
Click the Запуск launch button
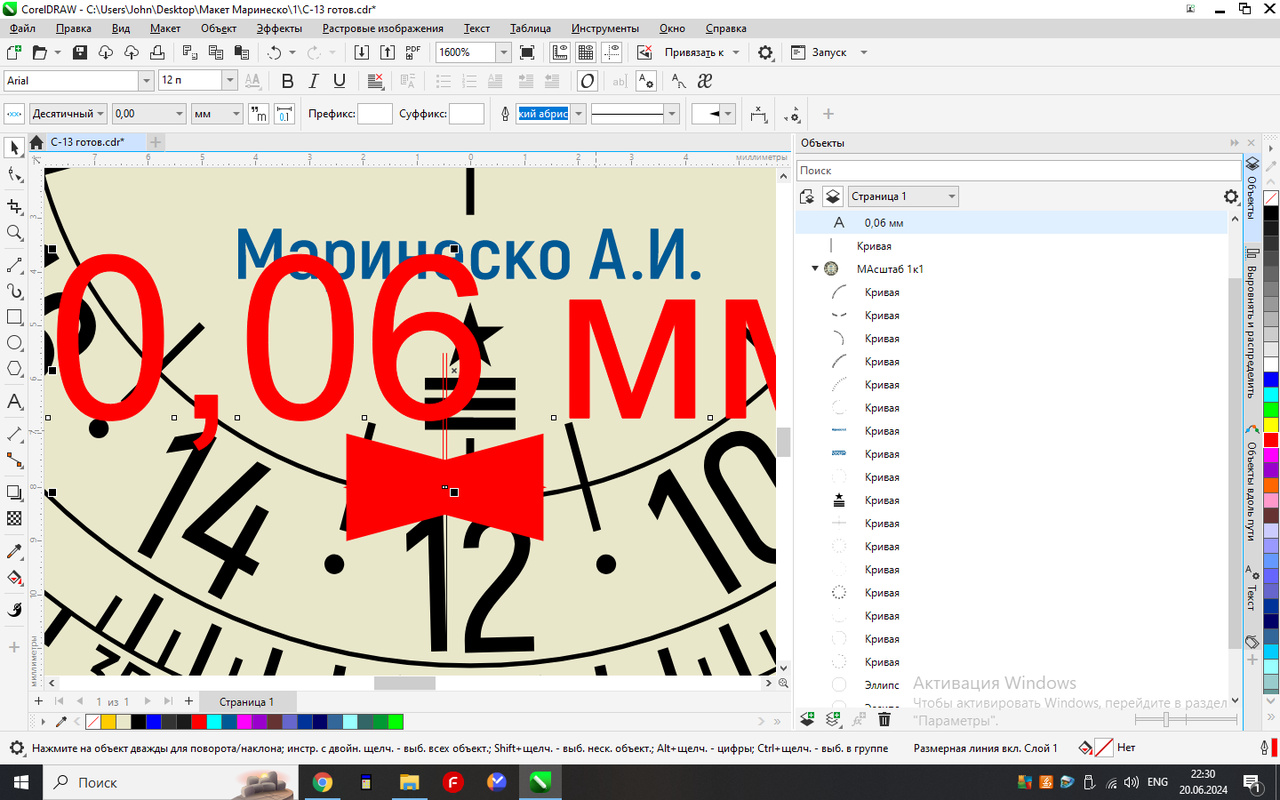pyautogui.click(x=829, y=53)
